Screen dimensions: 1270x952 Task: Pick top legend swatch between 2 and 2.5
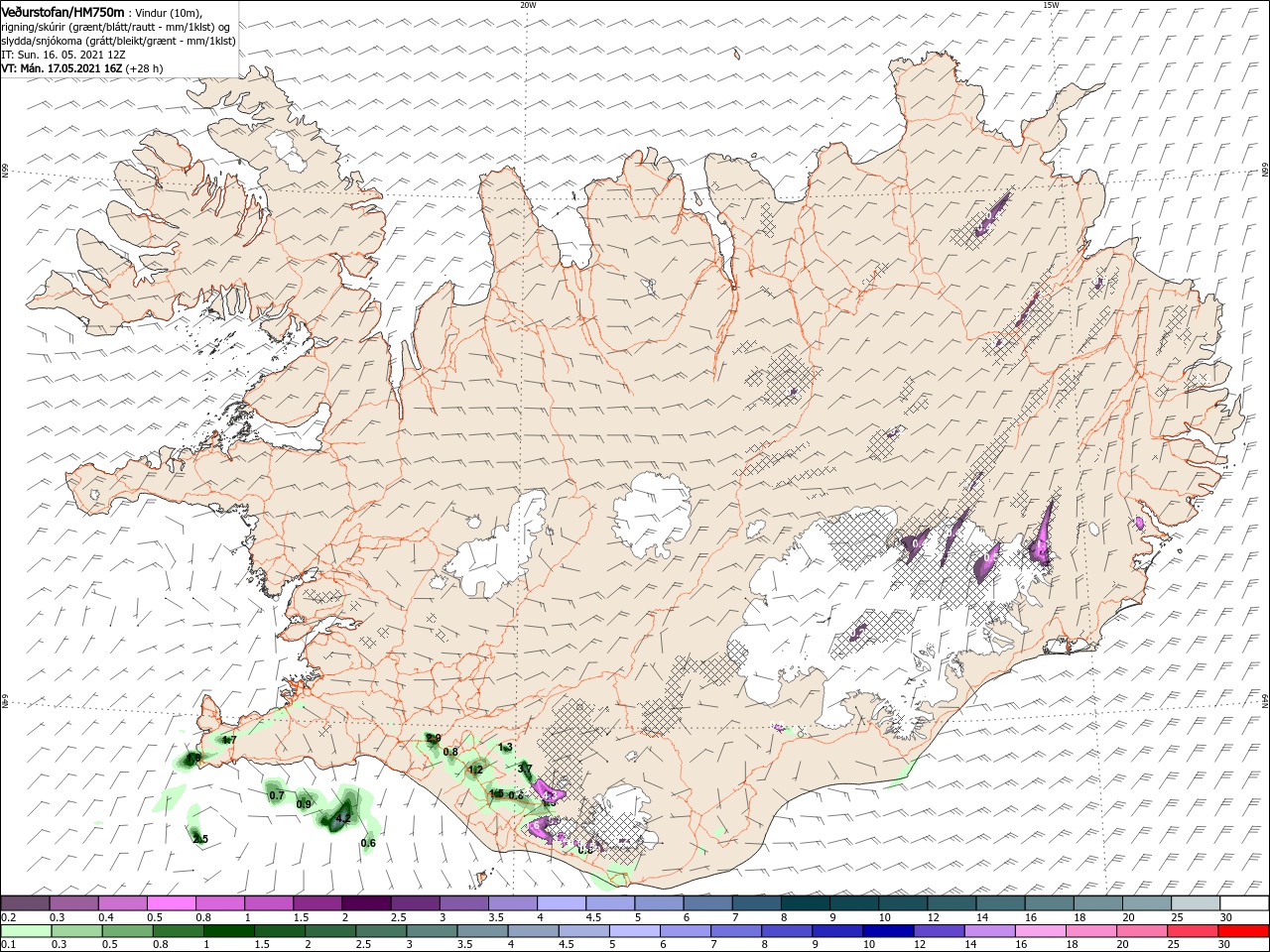tap(365, 902)
